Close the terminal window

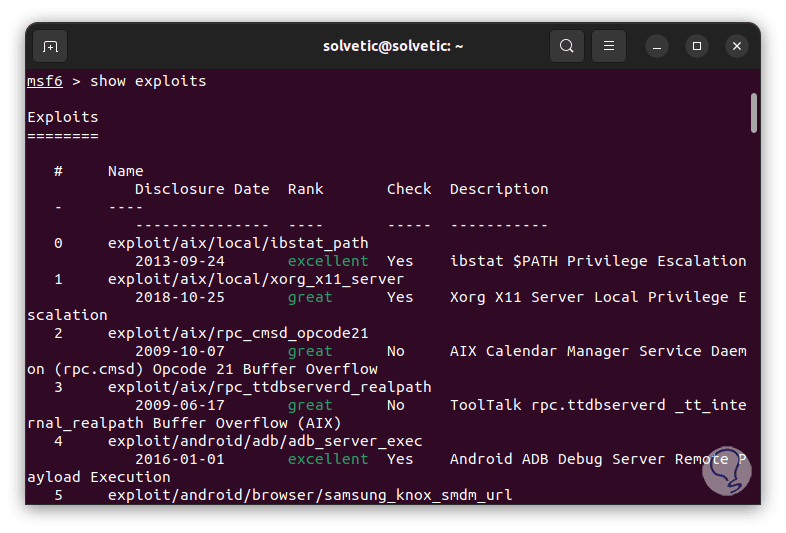[737, 46]
